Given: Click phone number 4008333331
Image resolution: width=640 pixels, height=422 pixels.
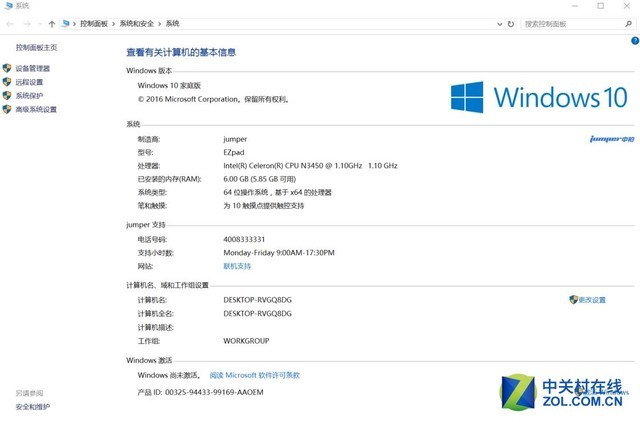Looking at the screenshot, I should [x=244, y=239].
